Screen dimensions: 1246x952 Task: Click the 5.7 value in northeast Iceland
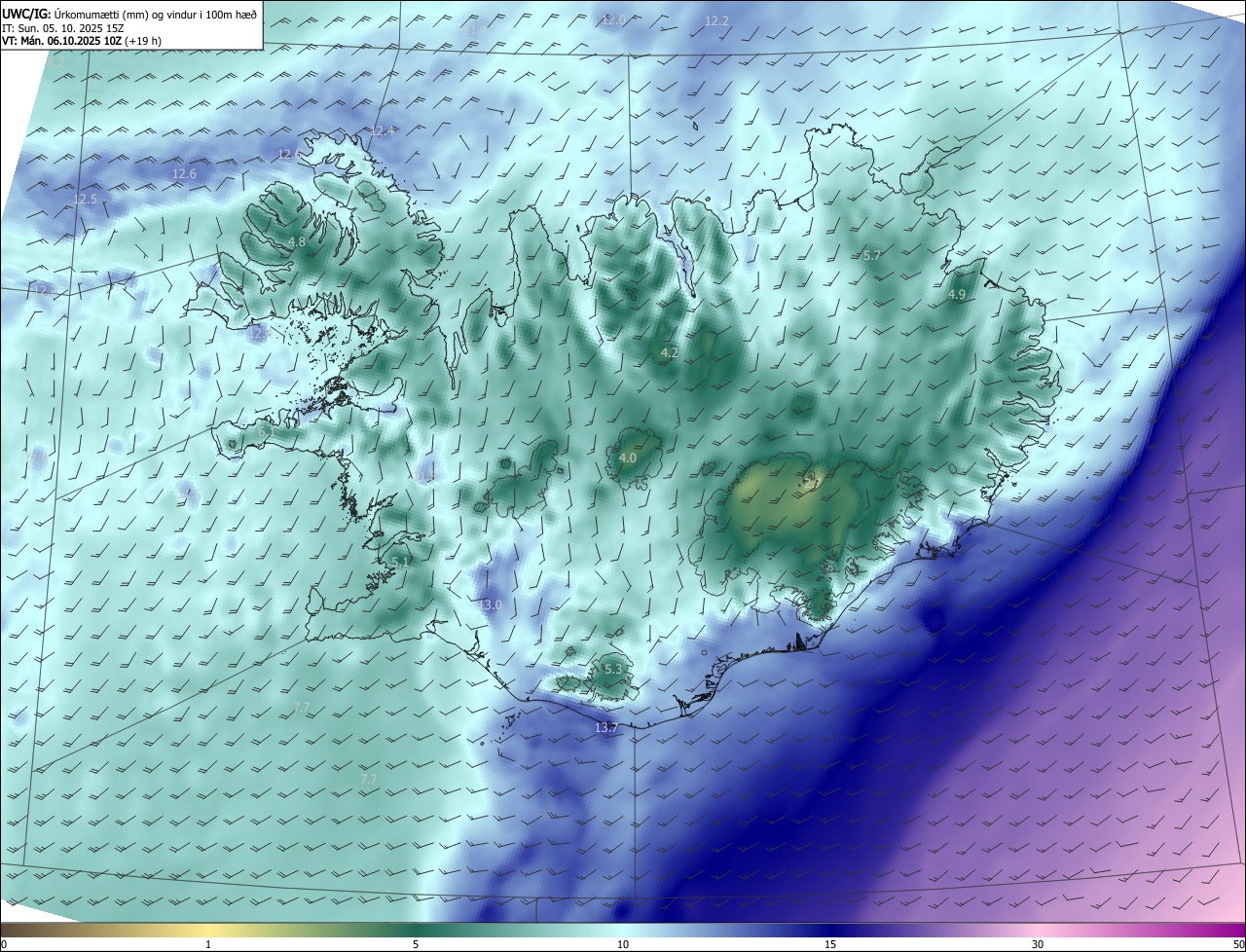click(x=872, y=255)
